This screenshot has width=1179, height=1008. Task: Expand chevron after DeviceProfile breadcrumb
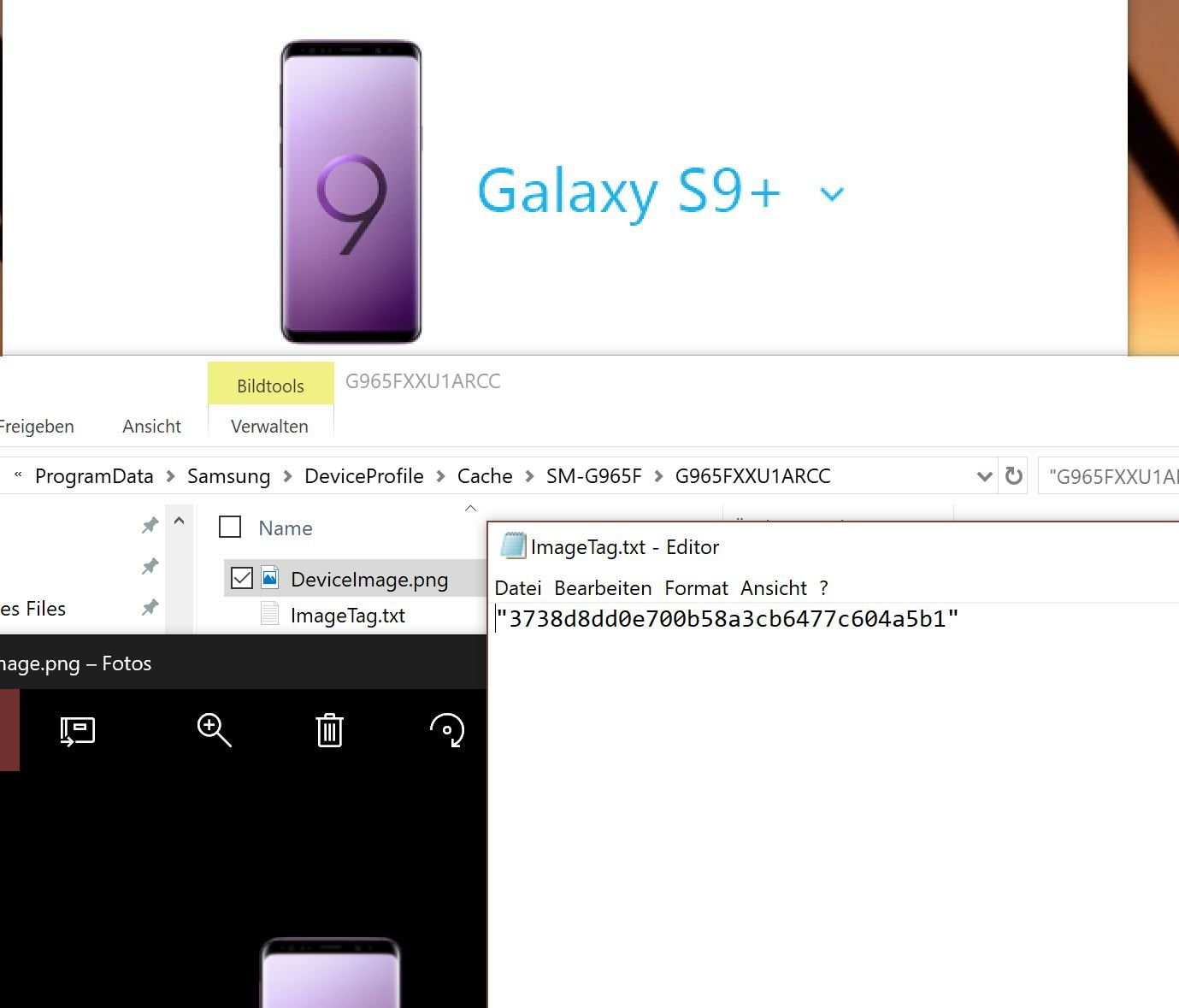click(x=440, y=476)
